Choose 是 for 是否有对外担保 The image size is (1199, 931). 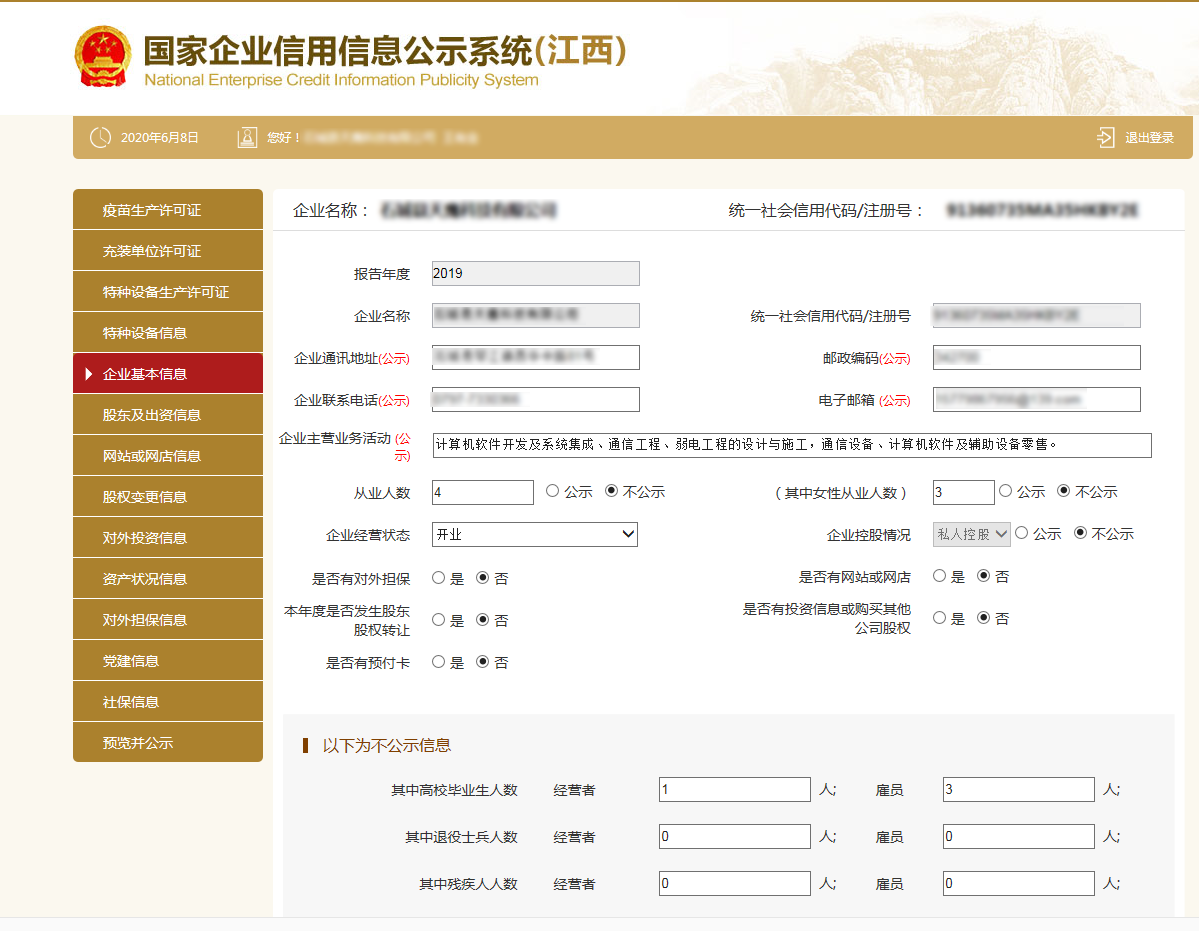click(439, 578)
